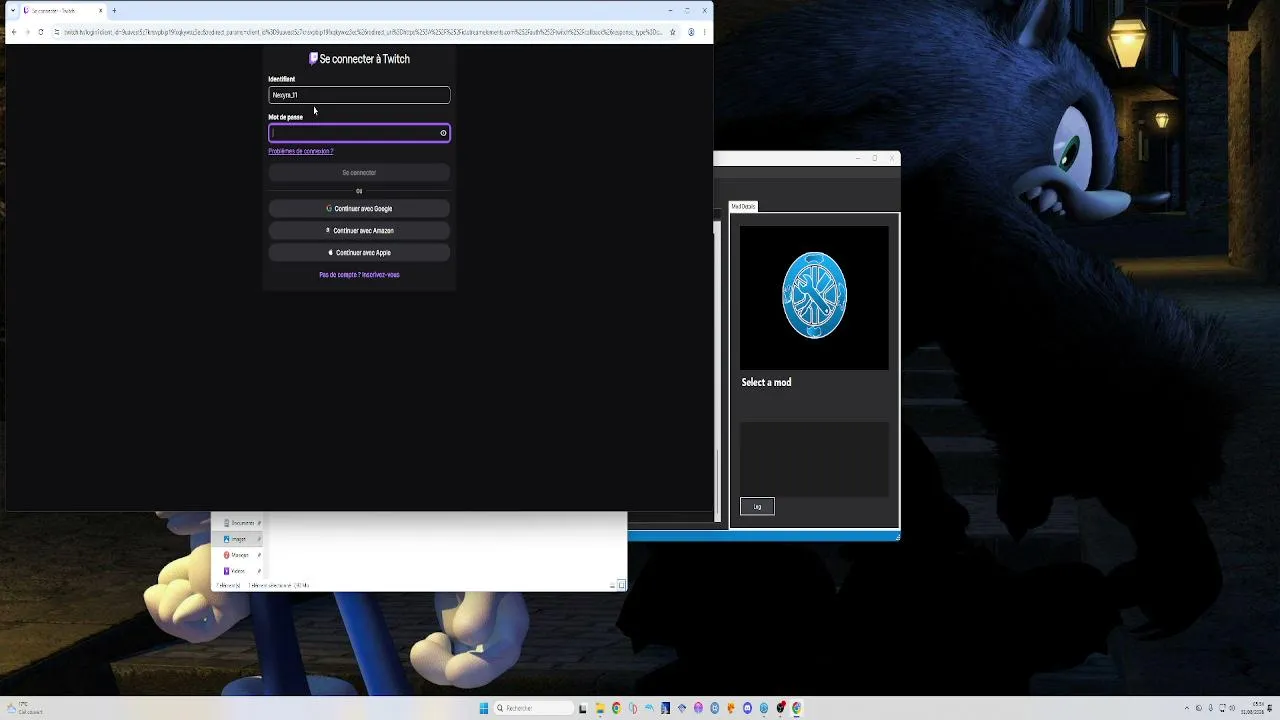Click the Chrome address bar URL
The image size is (1280, 720).
pyautogui.click(x=363, y=32)
